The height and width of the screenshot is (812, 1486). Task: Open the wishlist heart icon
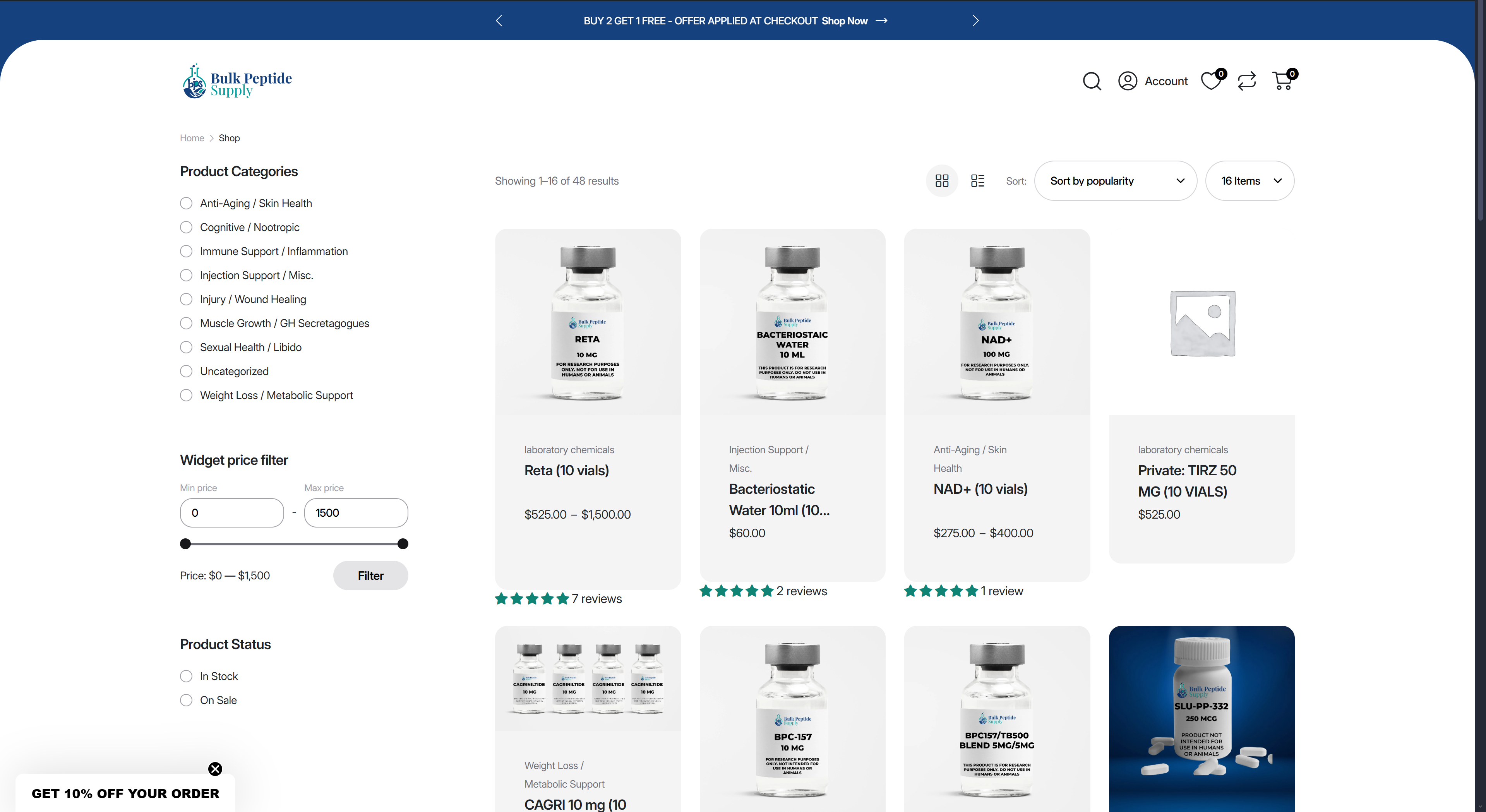coord(1211,81)
